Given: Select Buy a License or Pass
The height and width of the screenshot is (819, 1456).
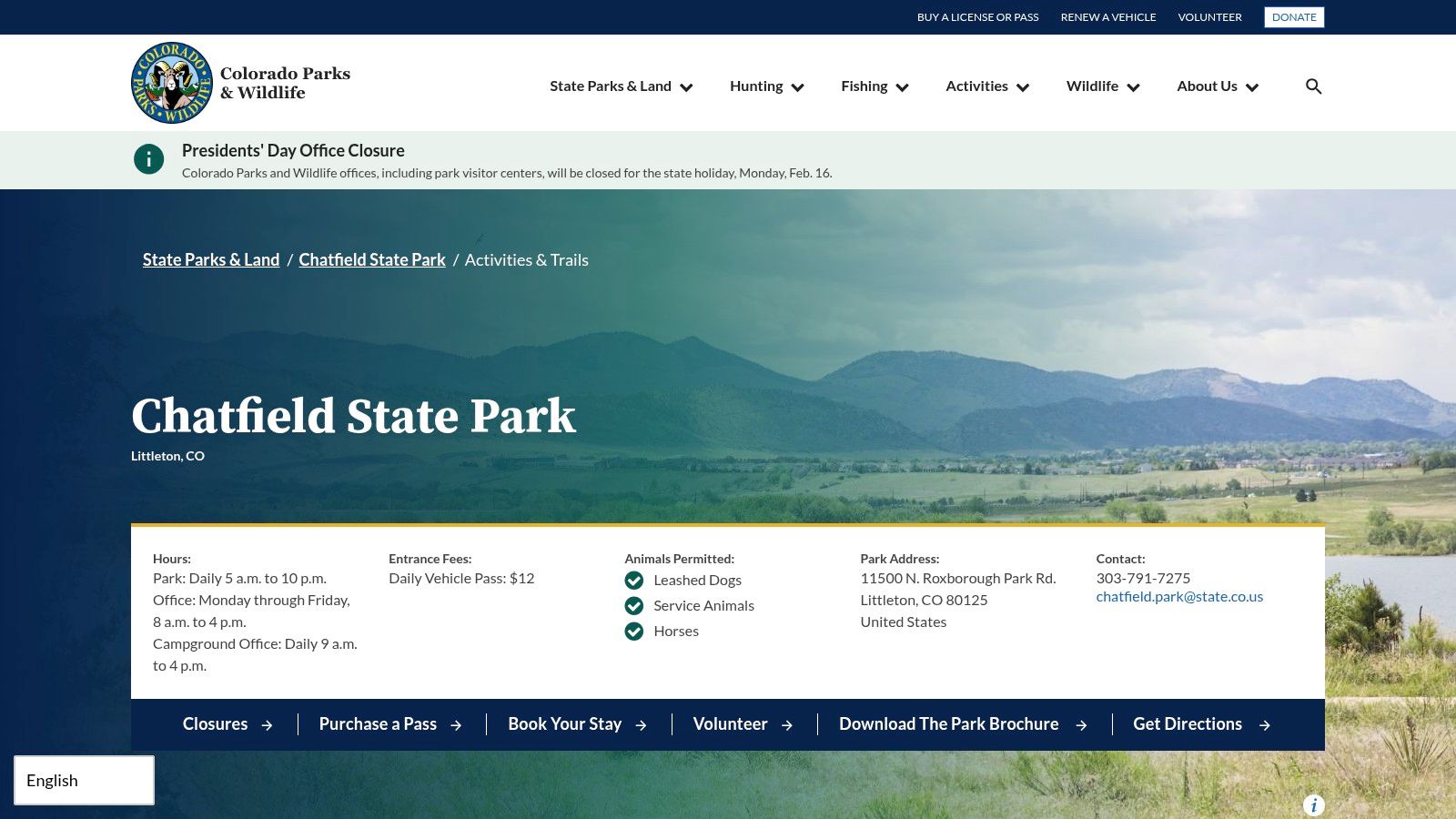Looking at the screenshot, I should pos(977,17).
